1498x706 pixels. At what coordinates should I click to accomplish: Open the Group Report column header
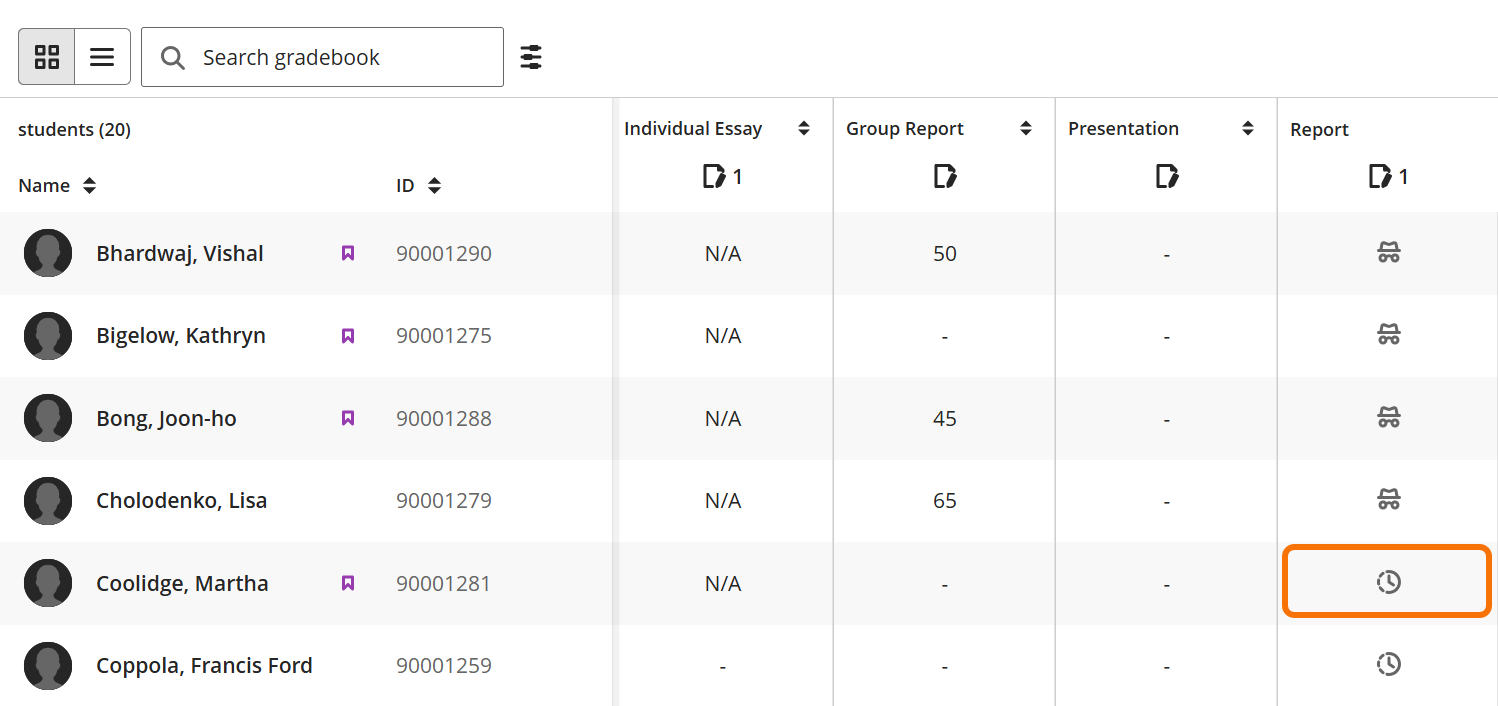click(905, 128)
